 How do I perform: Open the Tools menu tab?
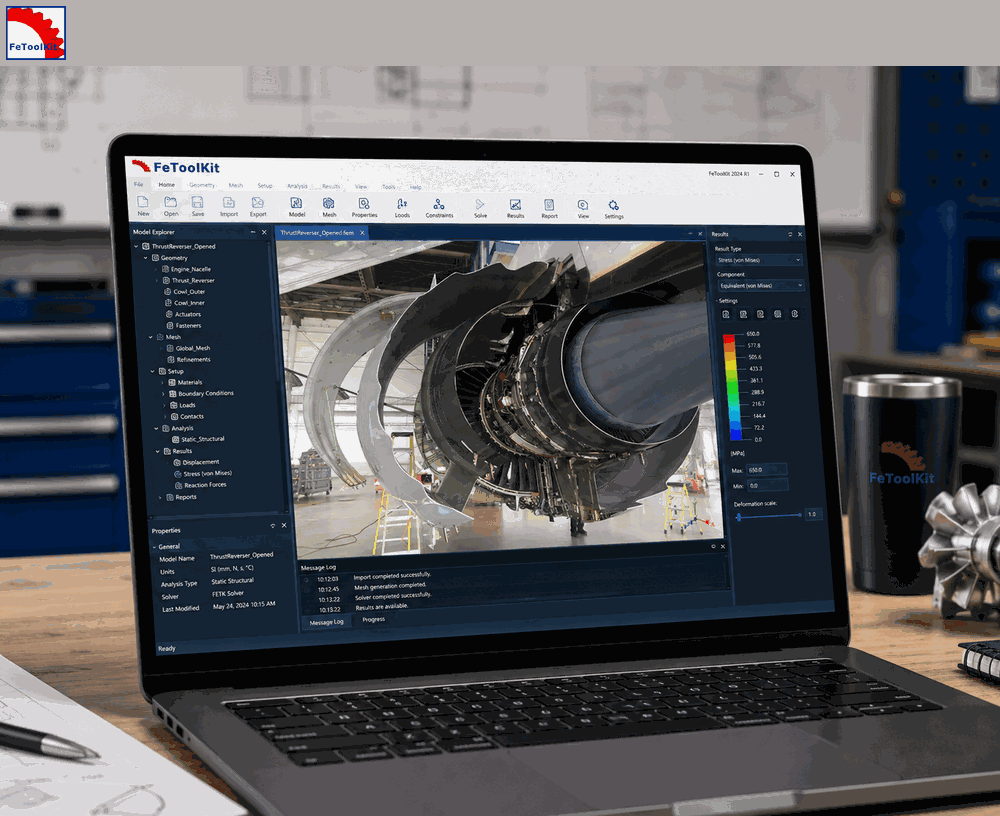[x=388, y=187]
